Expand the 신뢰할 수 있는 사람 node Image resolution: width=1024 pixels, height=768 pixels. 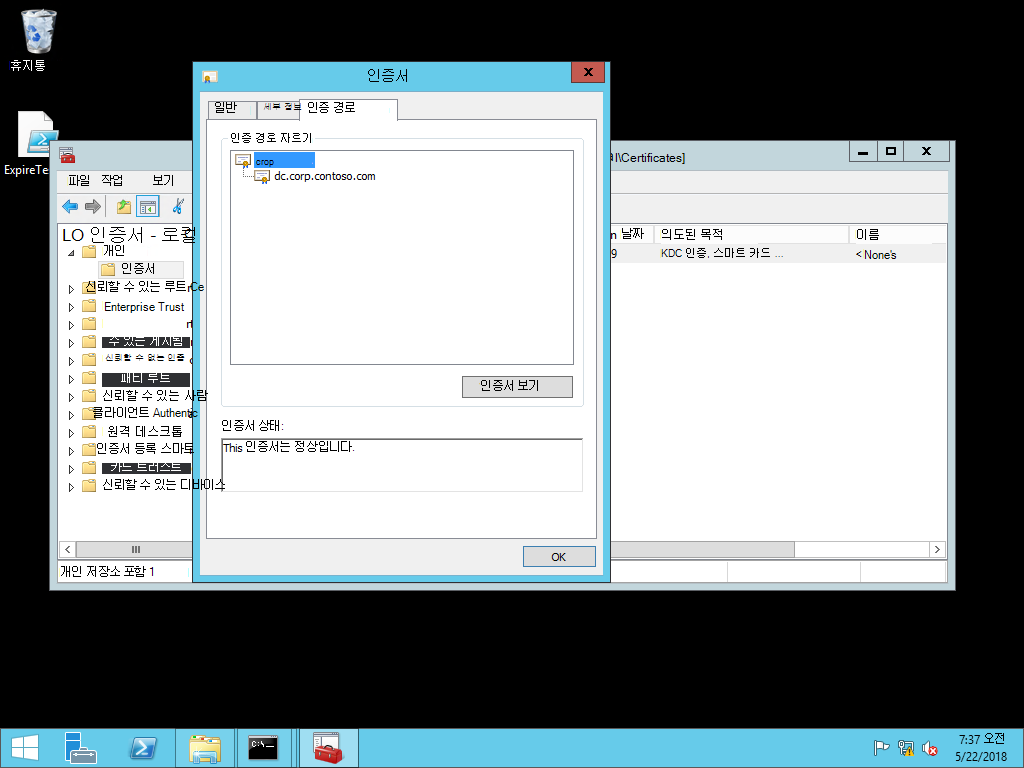click(x=71, y=396)
